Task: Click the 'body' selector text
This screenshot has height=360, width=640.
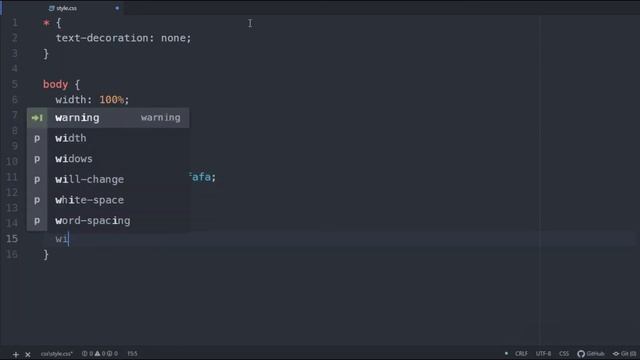Action: (55, 84)
